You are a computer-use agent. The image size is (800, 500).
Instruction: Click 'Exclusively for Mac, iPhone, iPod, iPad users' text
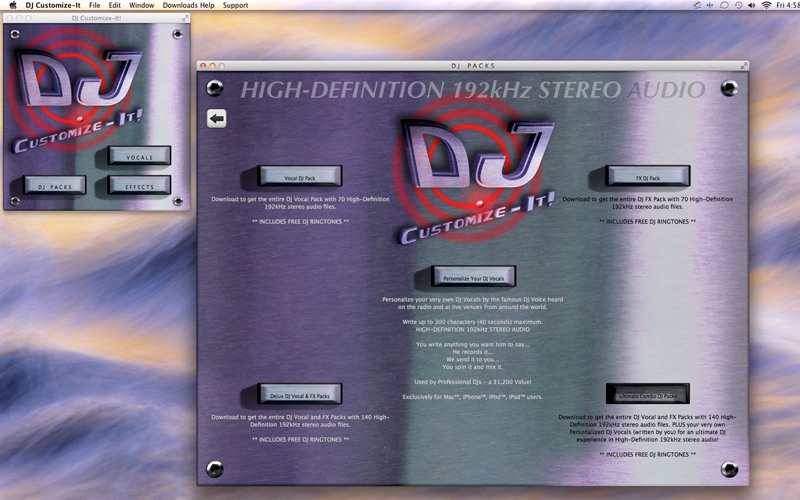472,396
